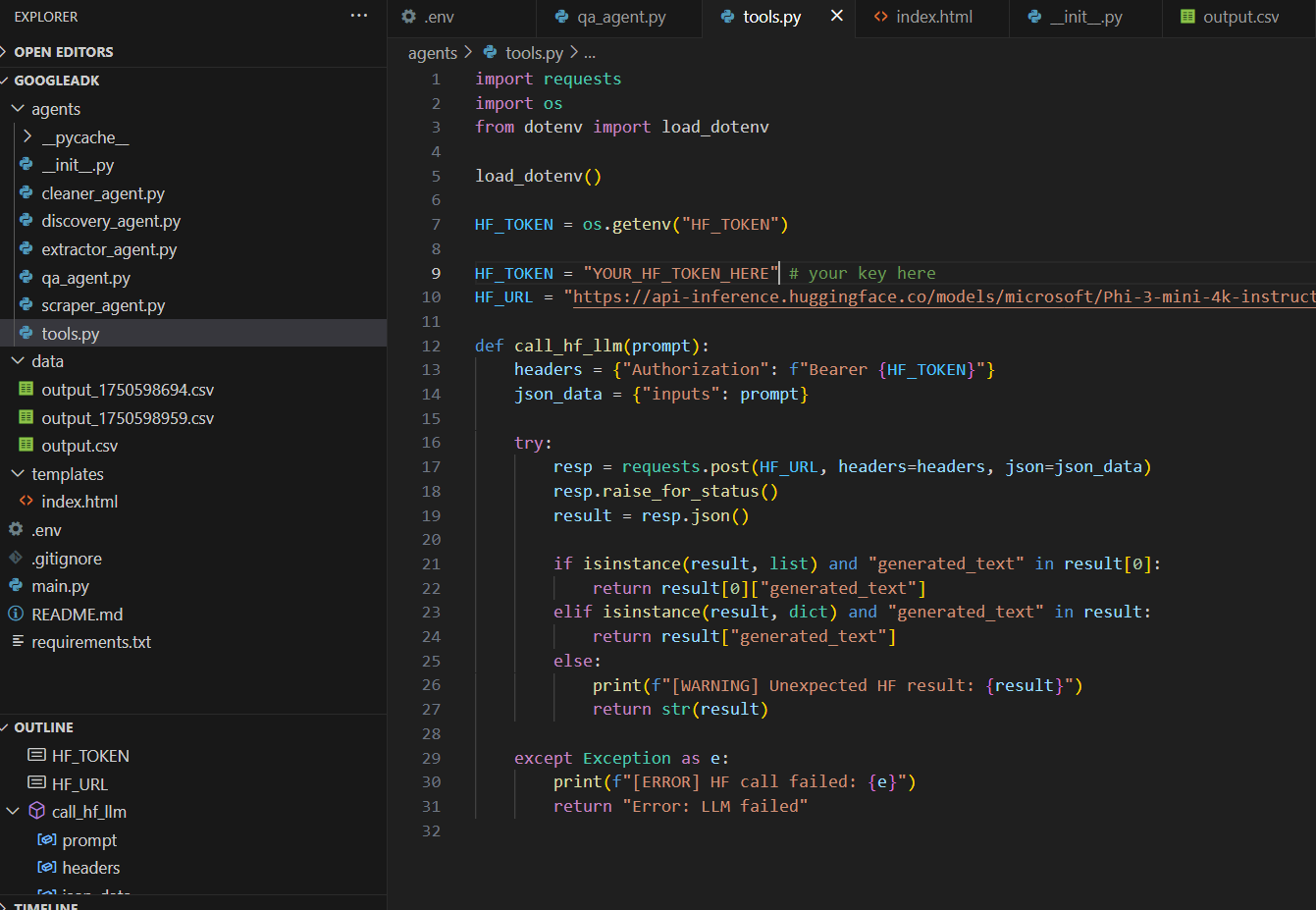Click the CSV icon beside output_1750598694.csv

pyautogui.click(x=26, y=390)
